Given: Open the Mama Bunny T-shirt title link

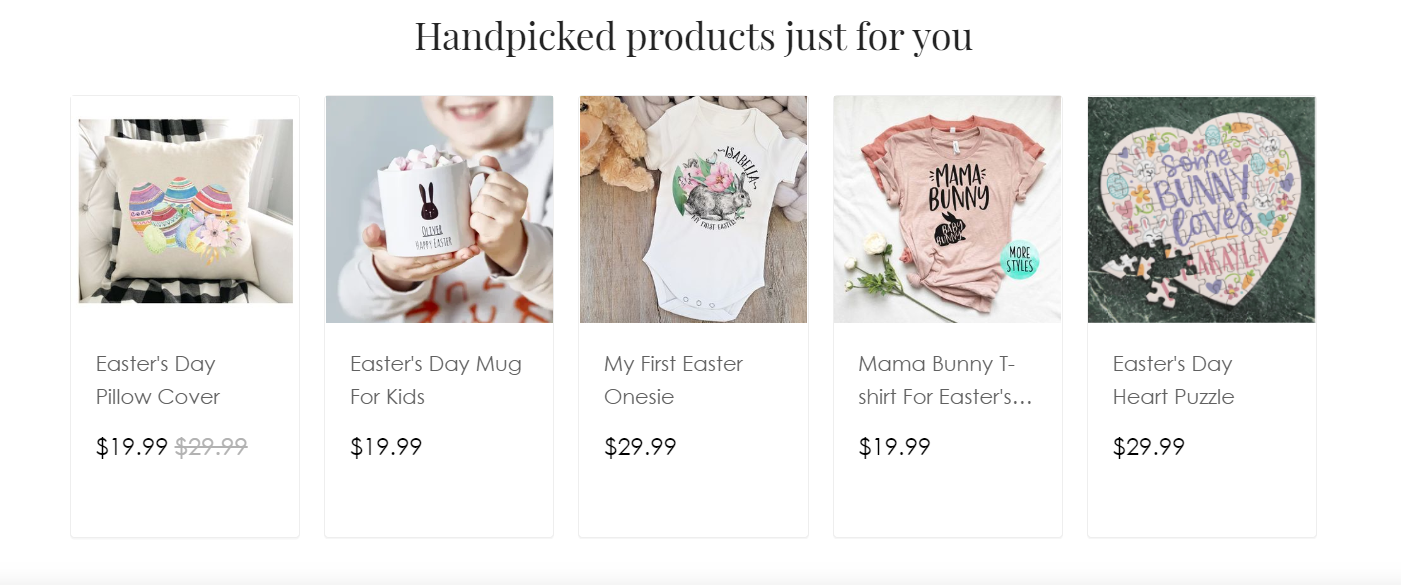Looking at the screenshot, I should click(945, 380).
